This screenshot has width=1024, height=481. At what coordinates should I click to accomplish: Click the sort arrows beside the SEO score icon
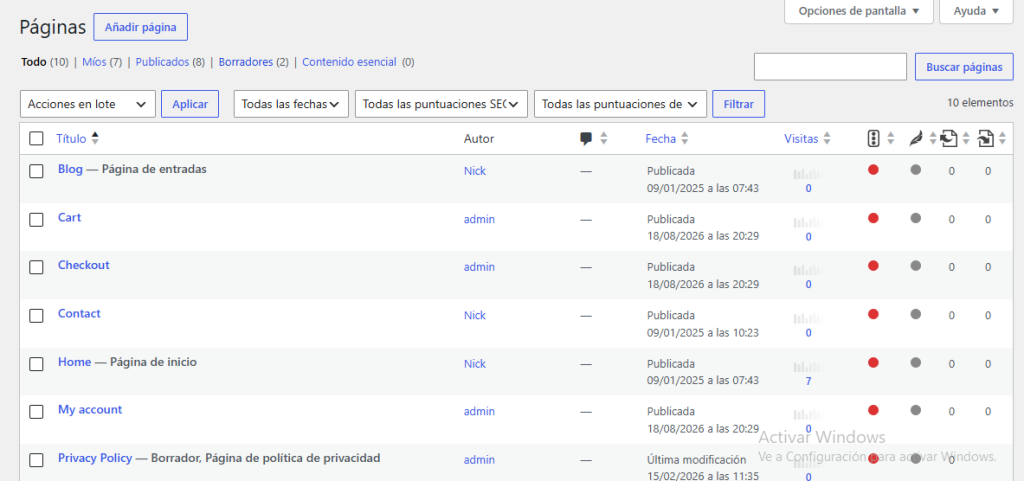point(889,138)
